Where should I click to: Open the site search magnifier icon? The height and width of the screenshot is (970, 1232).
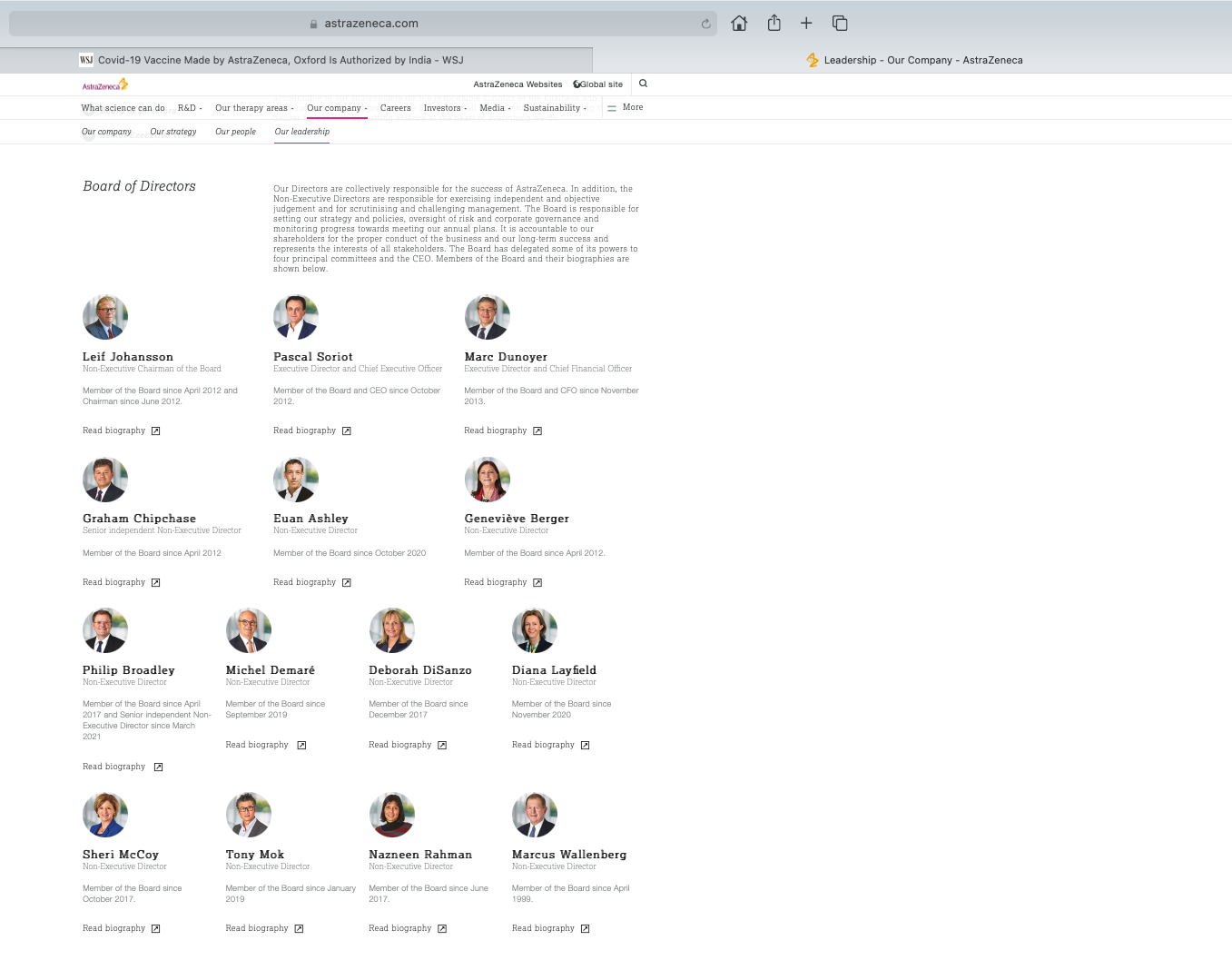coord(644,84)
